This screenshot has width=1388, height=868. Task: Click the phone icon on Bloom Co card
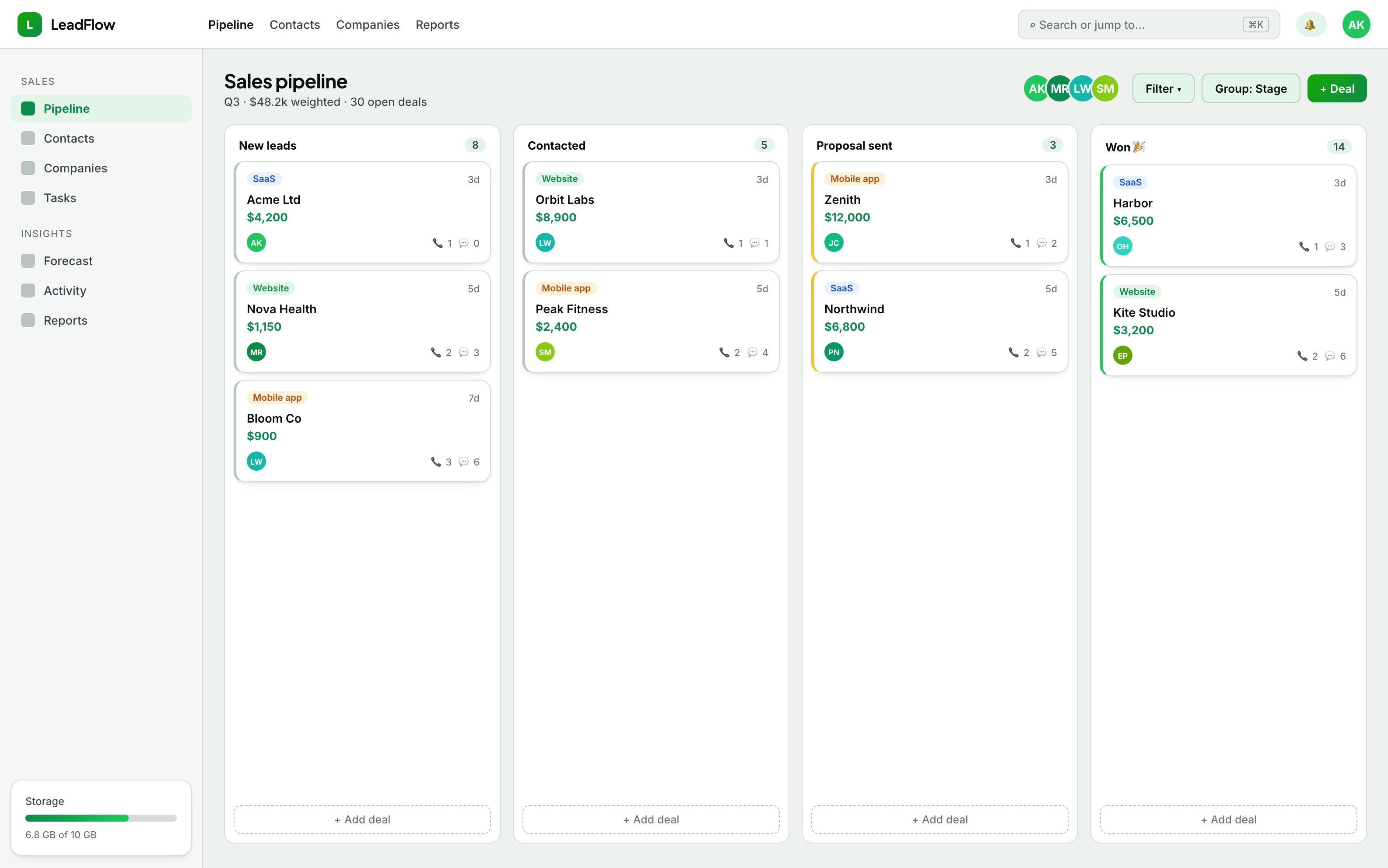click(x=436, y=462)
